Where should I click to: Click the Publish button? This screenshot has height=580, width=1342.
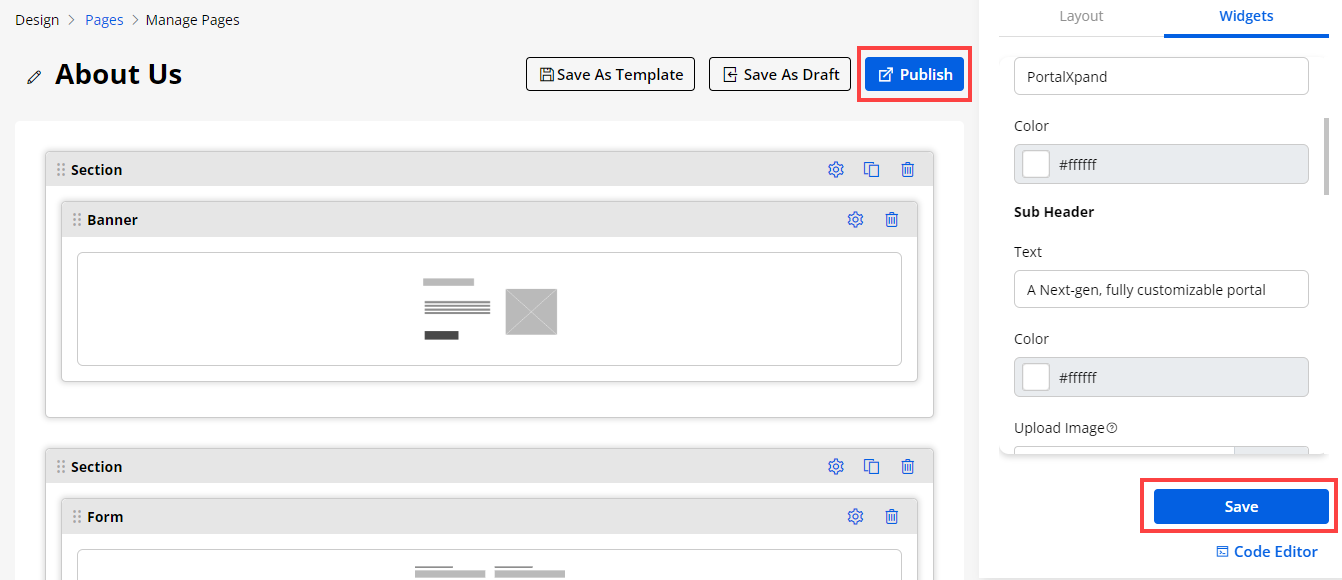pos(914,75)
